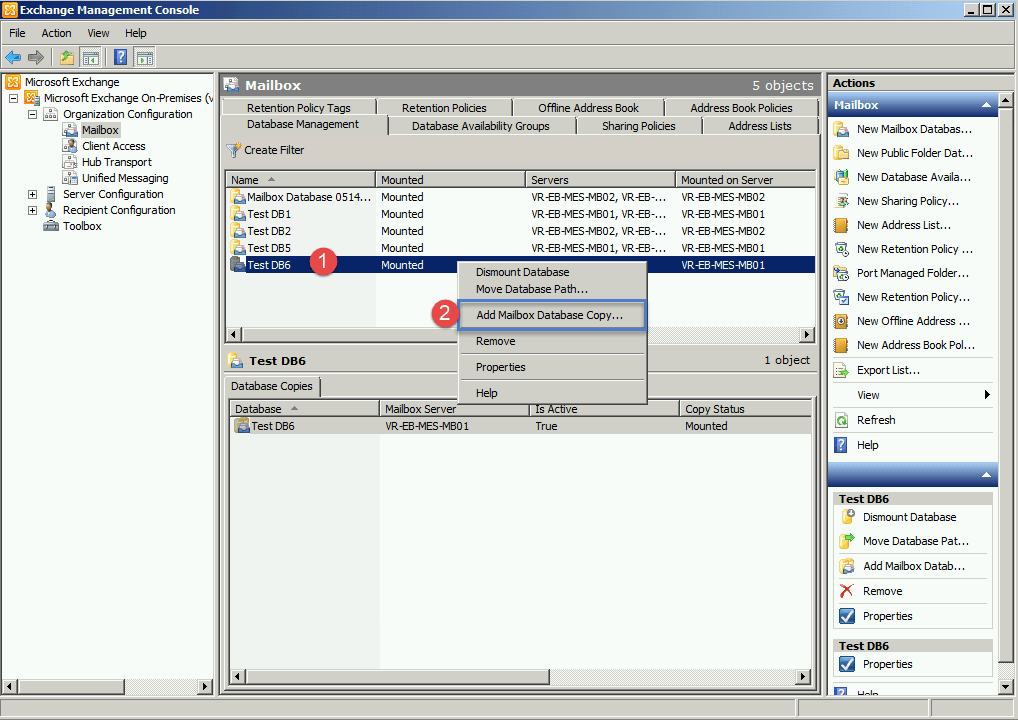Click the Port Managed Folder icon

tap(841, 273)
